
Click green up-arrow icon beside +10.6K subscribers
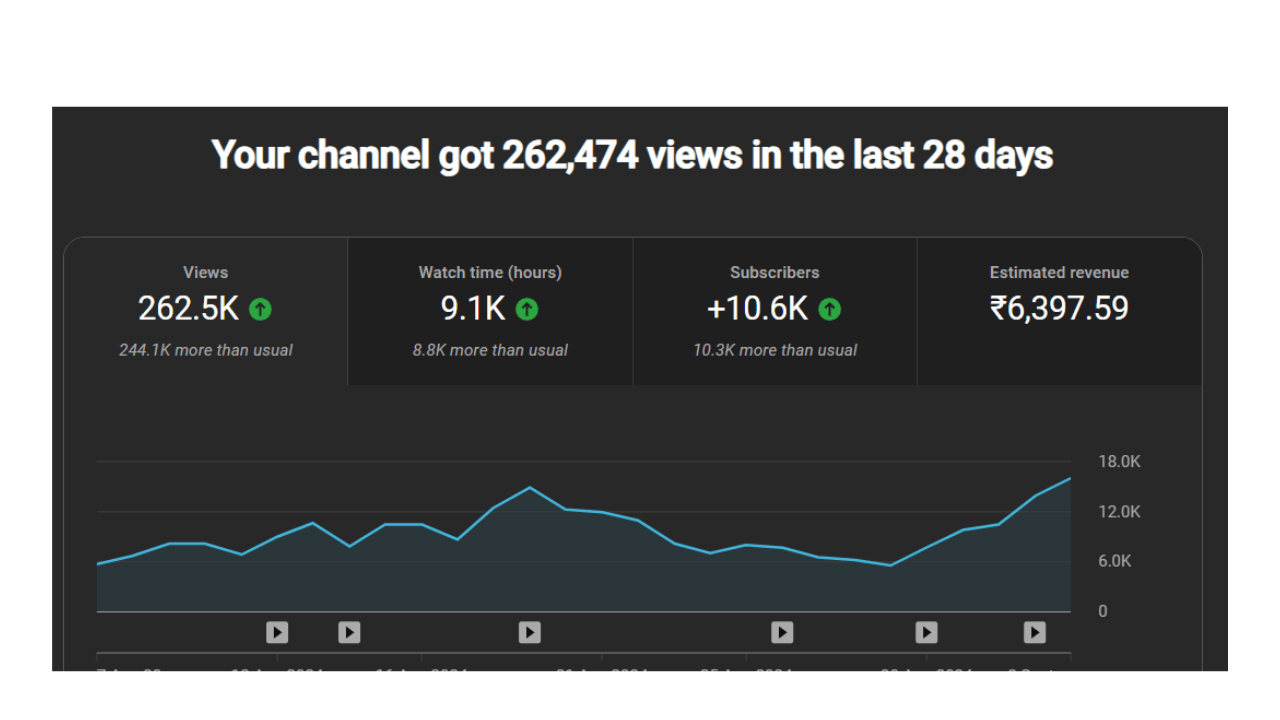click(x=829, y=310)
